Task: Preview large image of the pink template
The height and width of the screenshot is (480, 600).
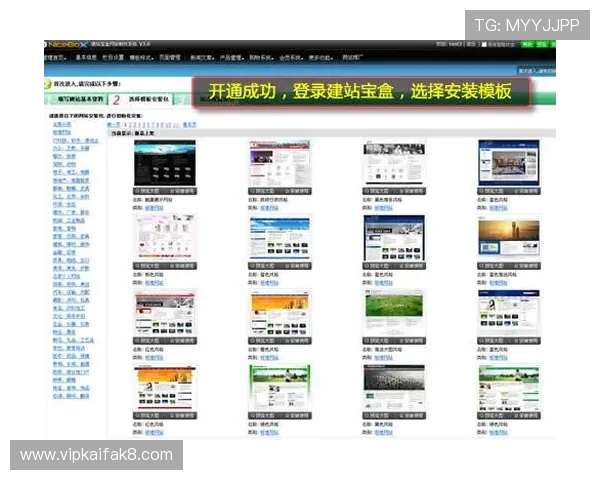Action: 149,266
